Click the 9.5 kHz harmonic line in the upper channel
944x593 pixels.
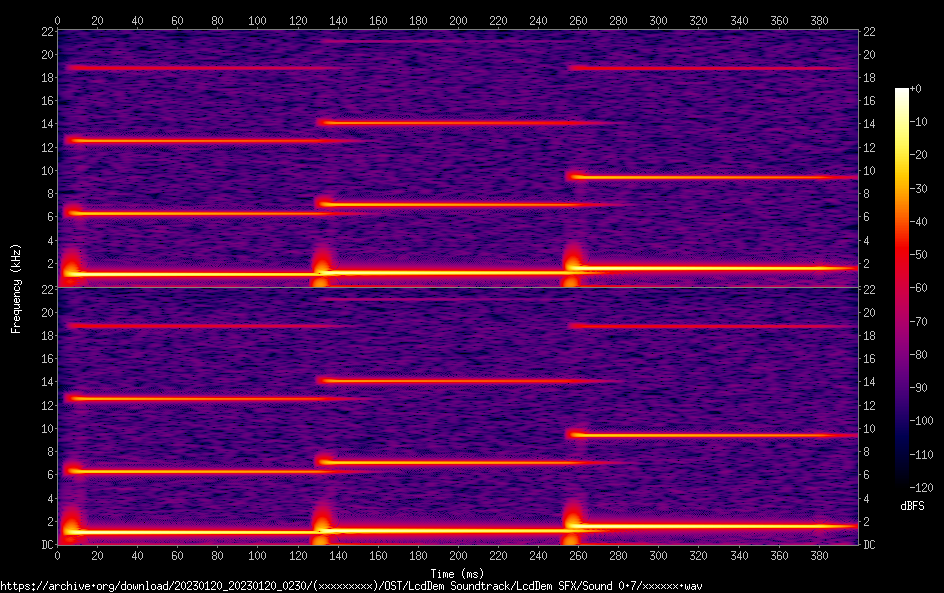point(700,177)
